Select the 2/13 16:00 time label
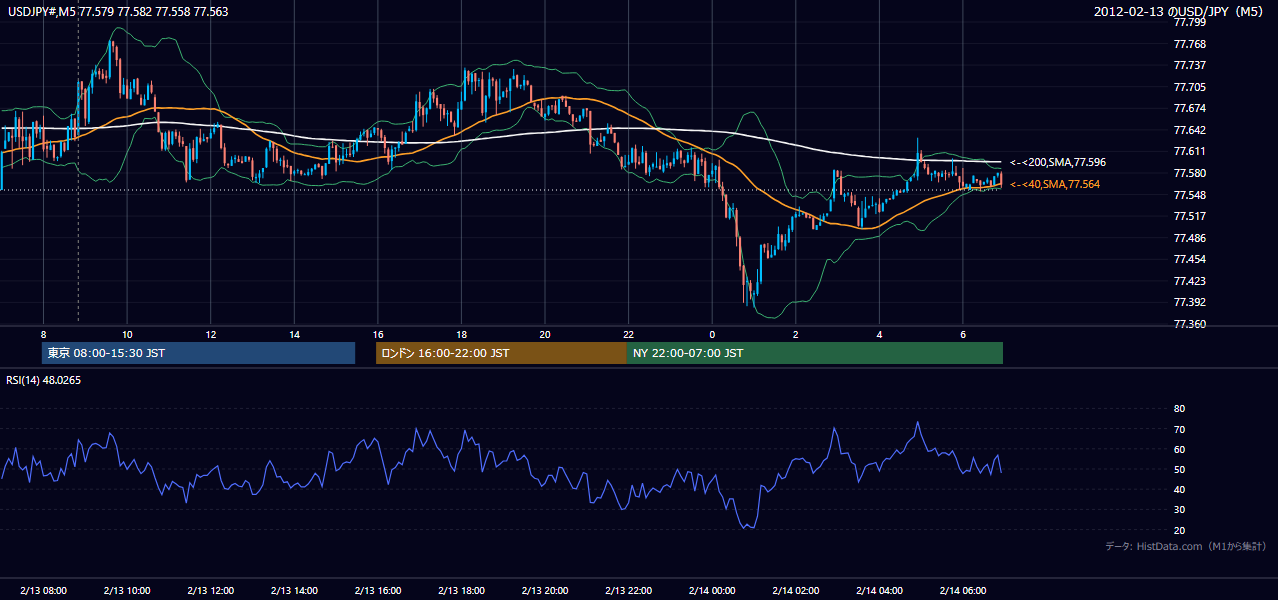The width and height of the screenshot is (1278, 600). click(x=377, y=591)
